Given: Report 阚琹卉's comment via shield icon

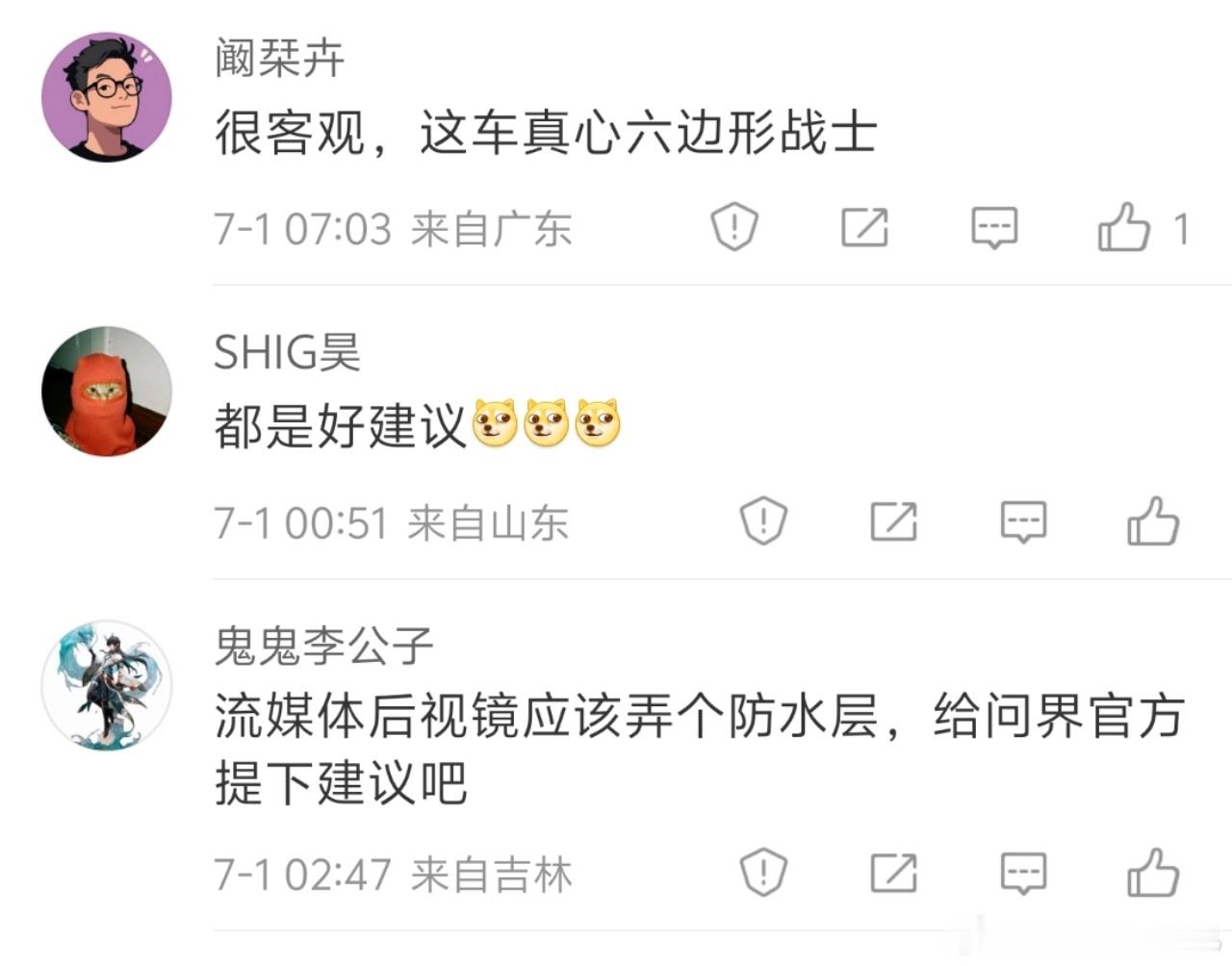Looking at the screenshot, I should point(734,228).
